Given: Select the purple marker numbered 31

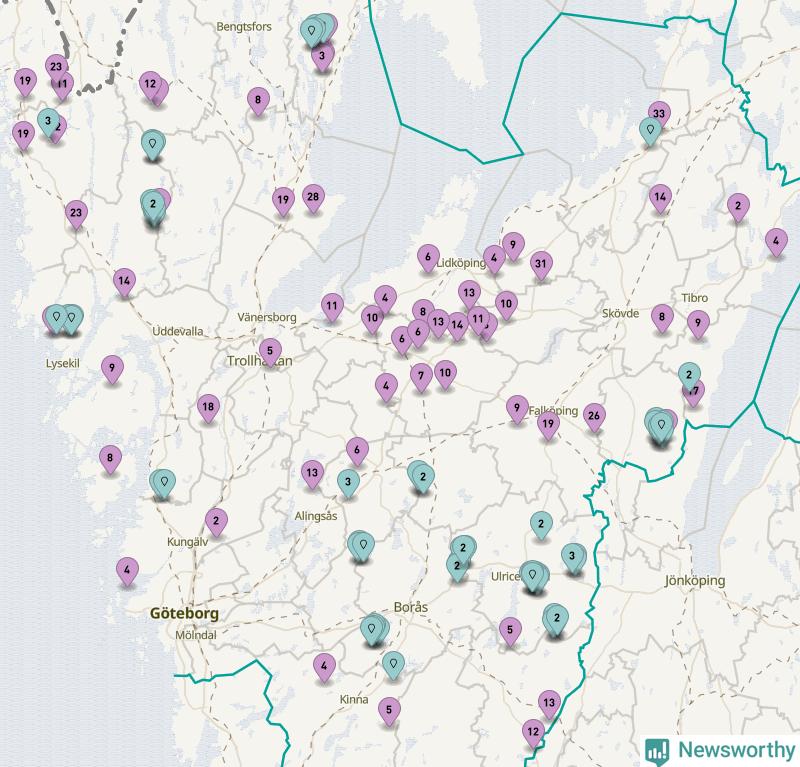Looking at the screenshot, I should click(541, 264).
